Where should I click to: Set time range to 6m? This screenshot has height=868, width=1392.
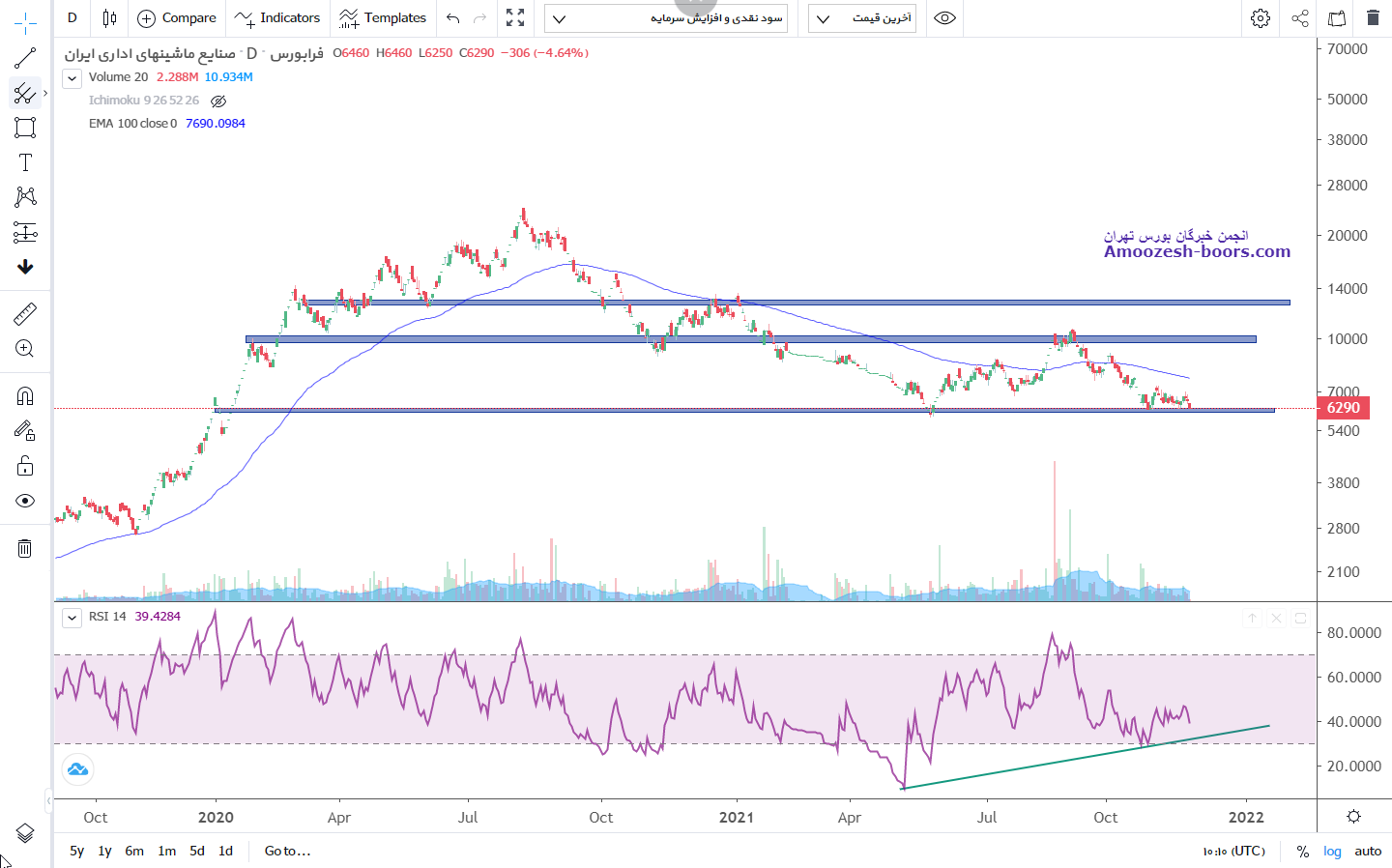pos(134,852)
